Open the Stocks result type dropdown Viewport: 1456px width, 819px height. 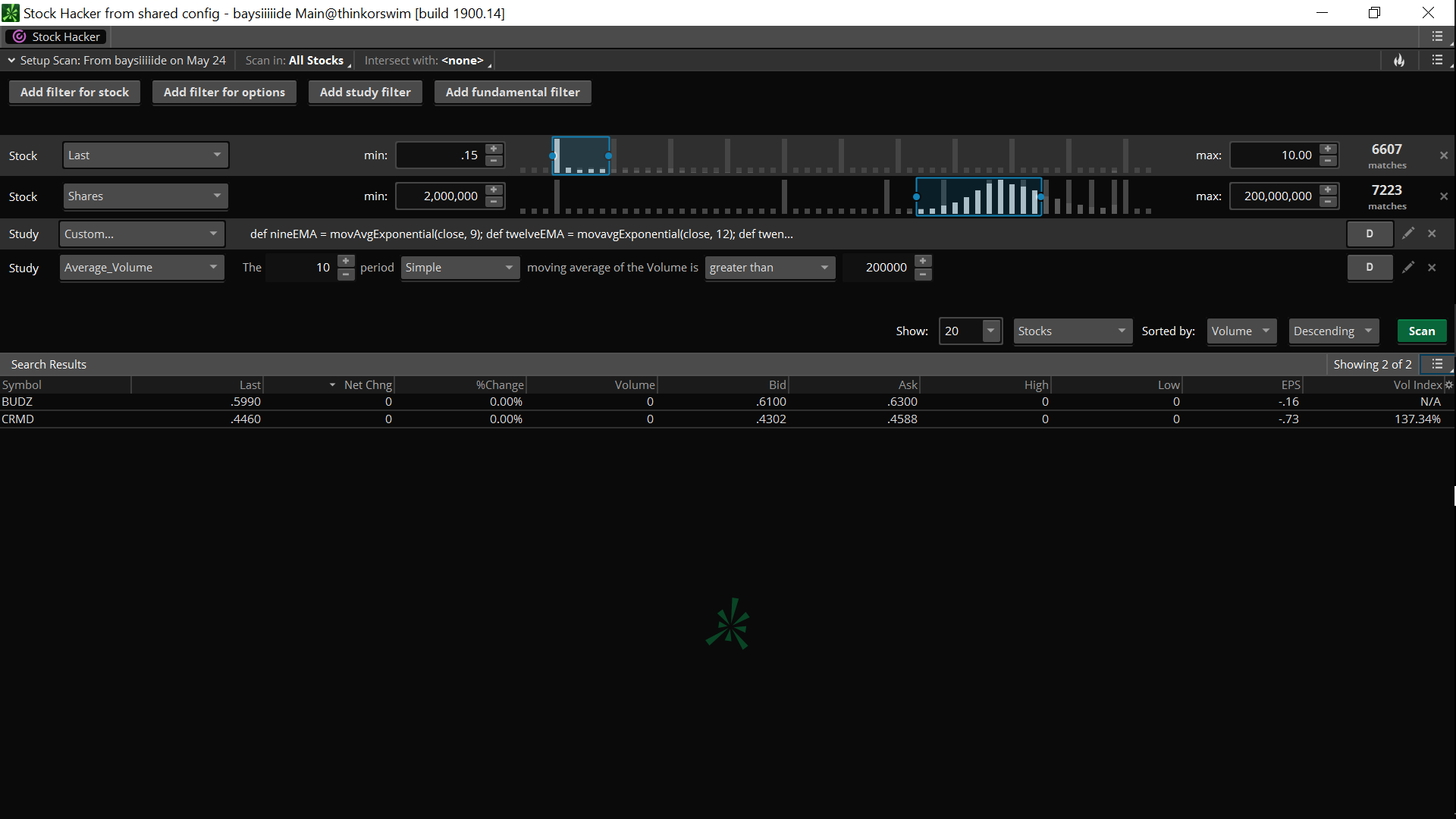(x=1073, y=331)
